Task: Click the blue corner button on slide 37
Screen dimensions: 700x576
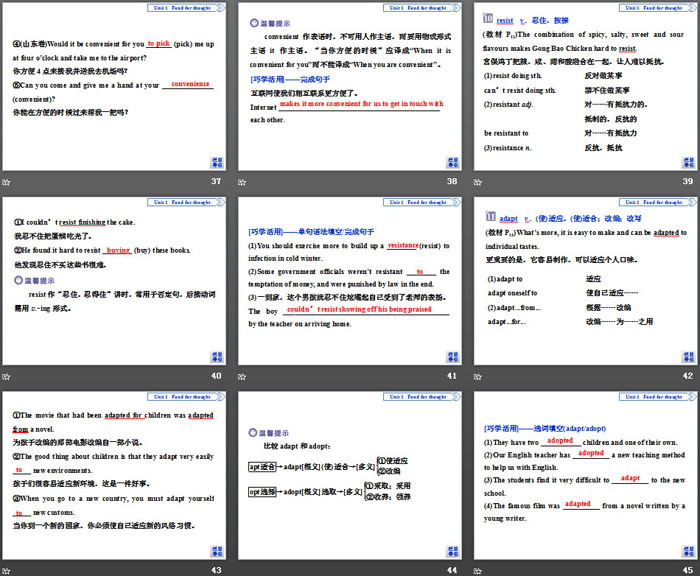Action: [x=217, y=162]
